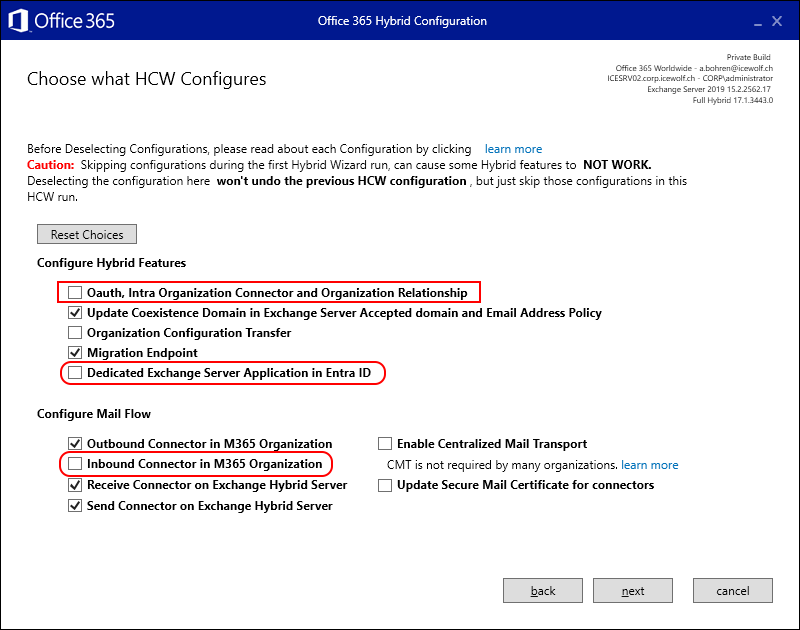The width and height of the screenshot is (800, 630).
Task: Click the red 'Caution:' warning text
Action: [51, 165]
